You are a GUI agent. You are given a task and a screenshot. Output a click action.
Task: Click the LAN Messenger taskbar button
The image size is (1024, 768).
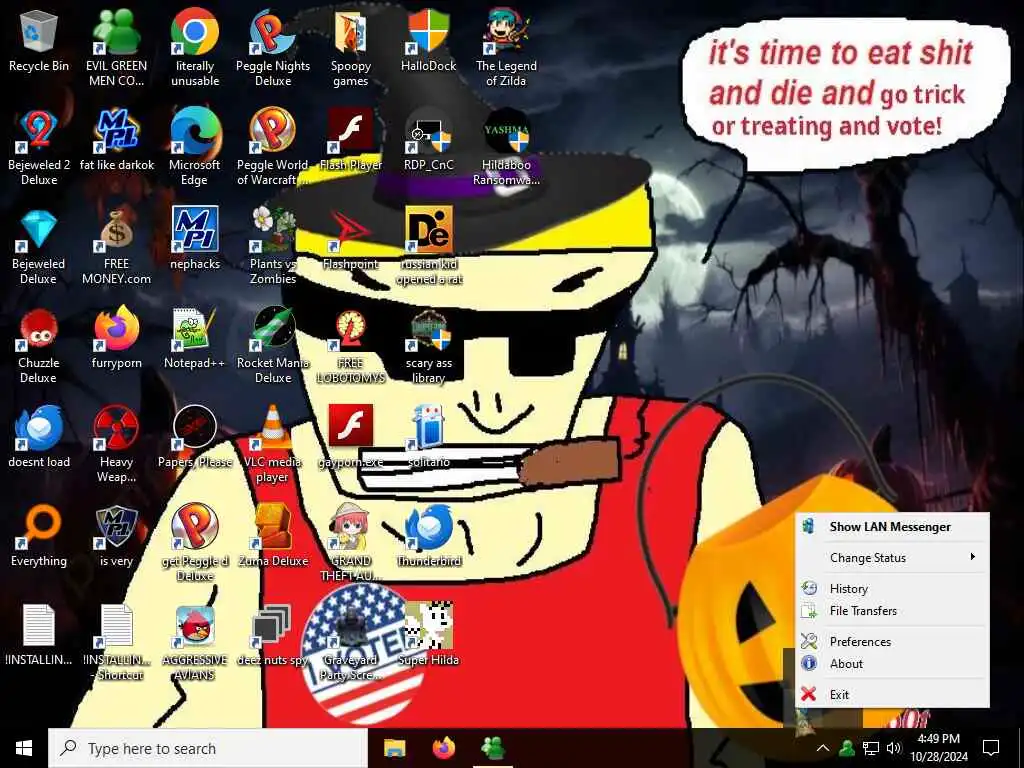pos(493,748)
